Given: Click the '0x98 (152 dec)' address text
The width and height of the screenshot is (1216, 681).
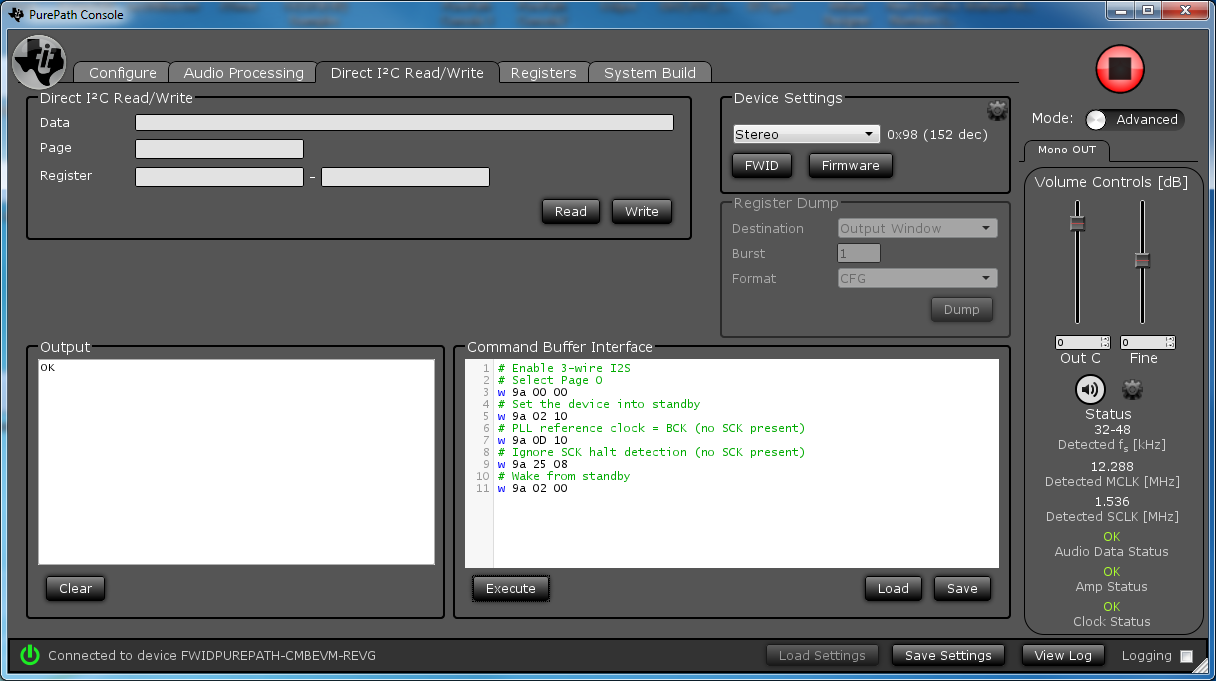Looking at the screenshot, I should point(937,134).
